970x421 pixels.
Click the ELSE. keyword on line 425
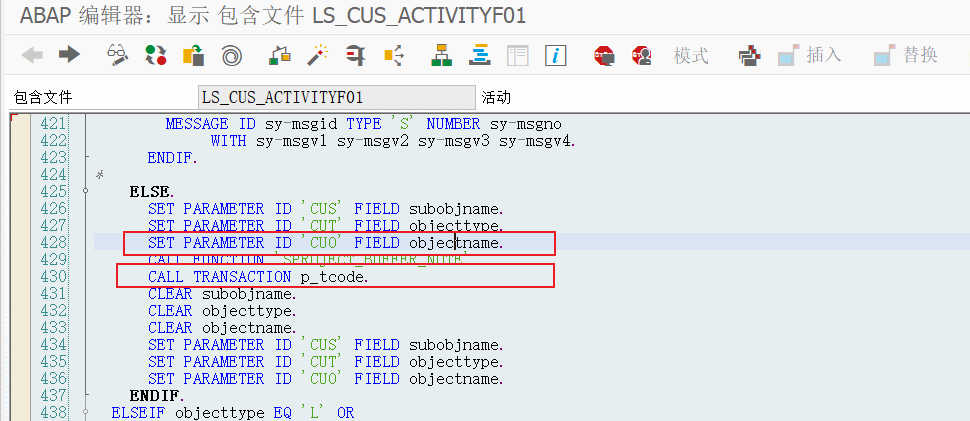tap(152, 192)
